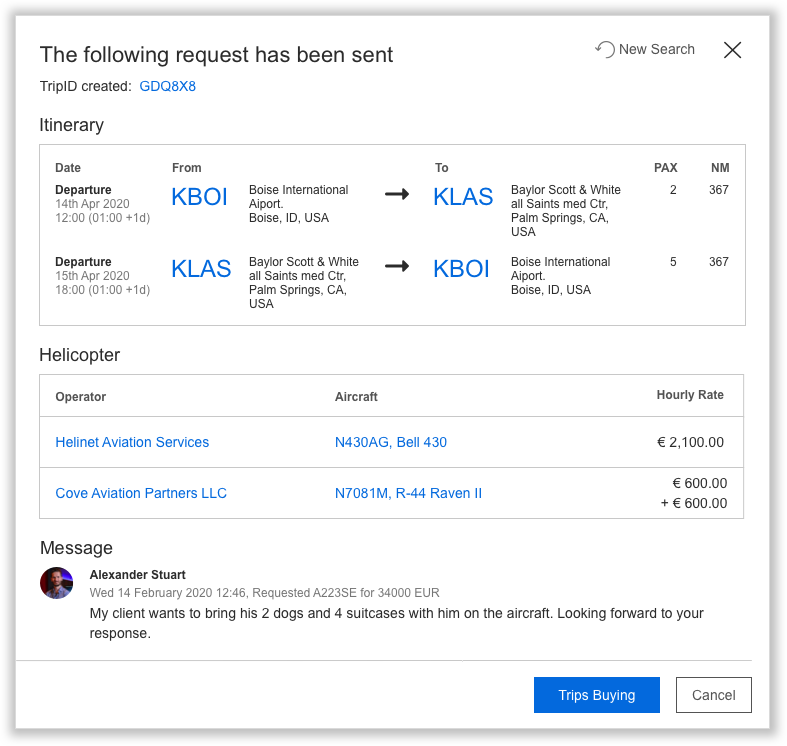Click the Operator column header

[x=81, y=397]
